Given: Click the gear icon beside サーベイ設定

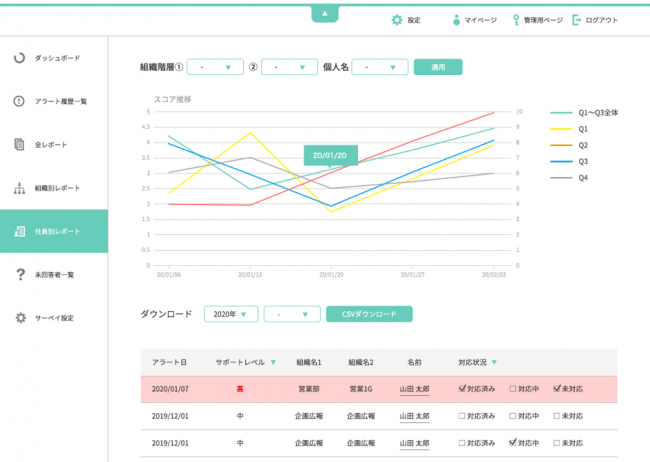Looking at the screenshot, I should (x=19, y=318).
